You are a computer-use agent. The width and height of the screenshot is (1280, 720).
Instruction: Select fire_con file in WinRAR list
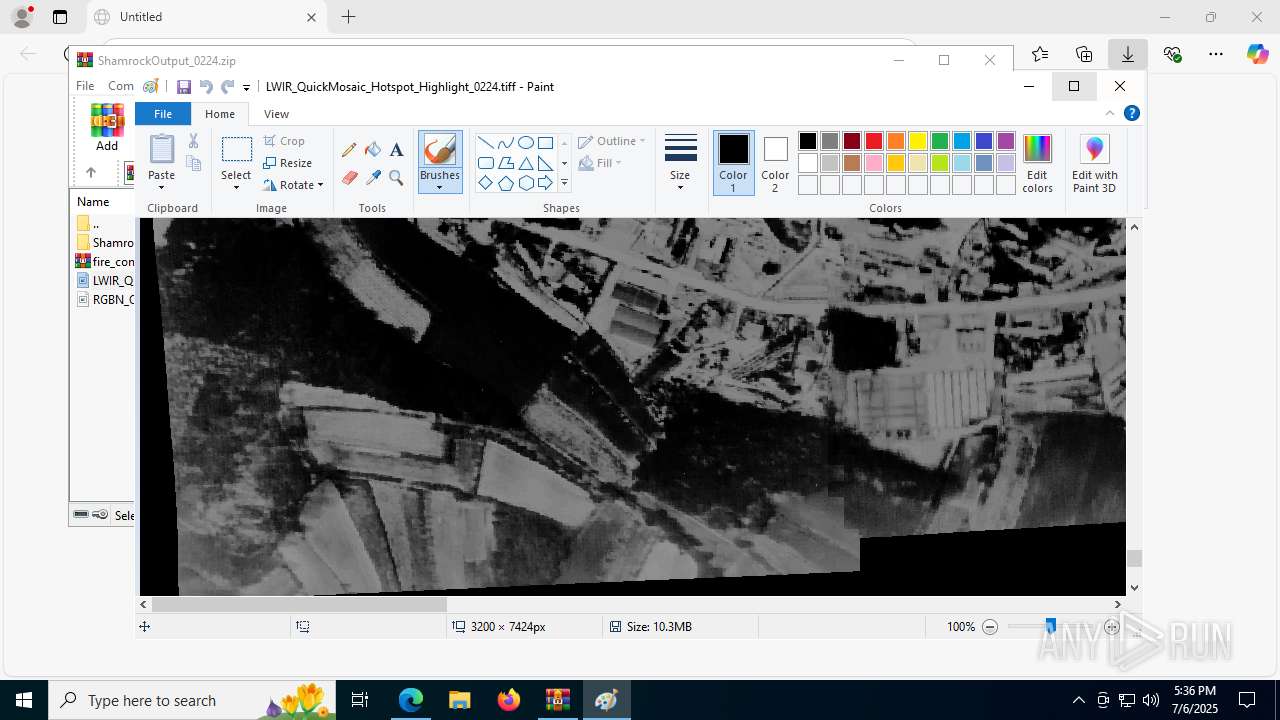(x=105, y=261)
